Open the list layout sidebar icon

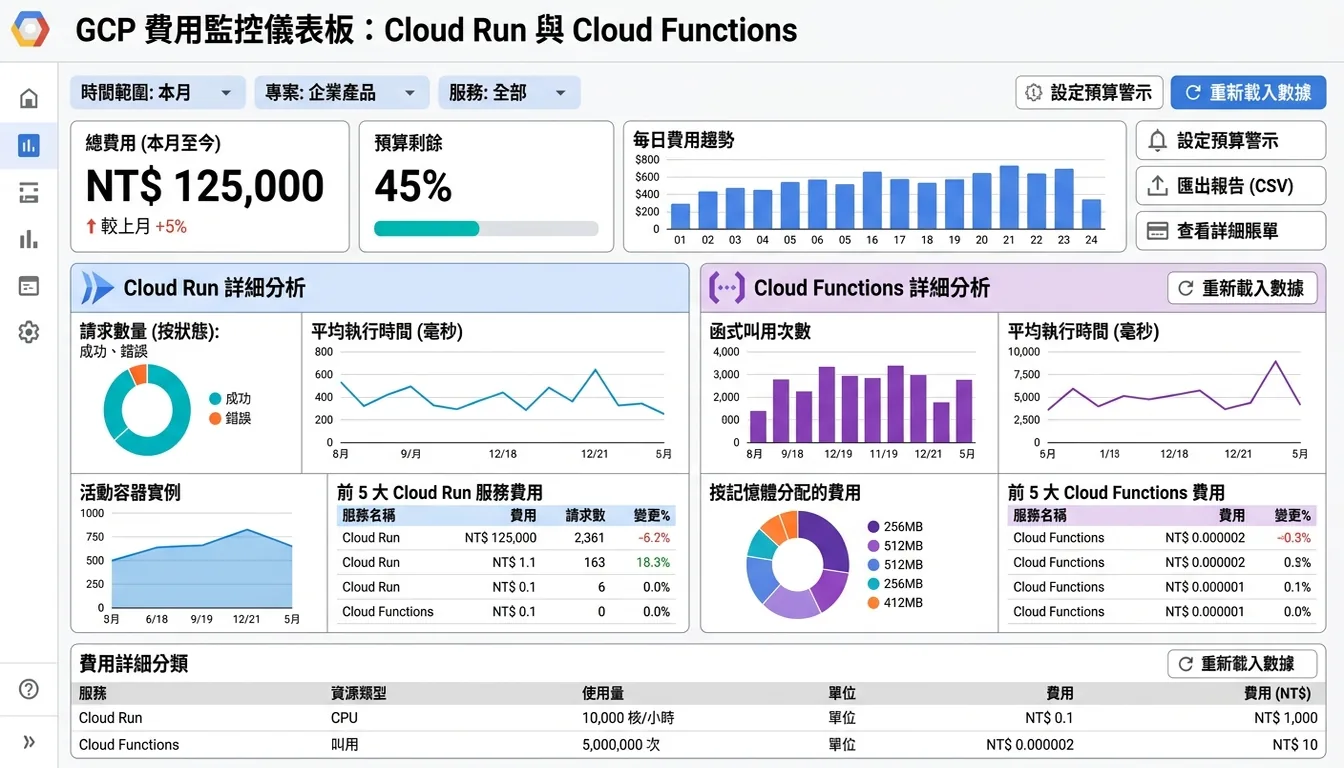pos(29,193)
